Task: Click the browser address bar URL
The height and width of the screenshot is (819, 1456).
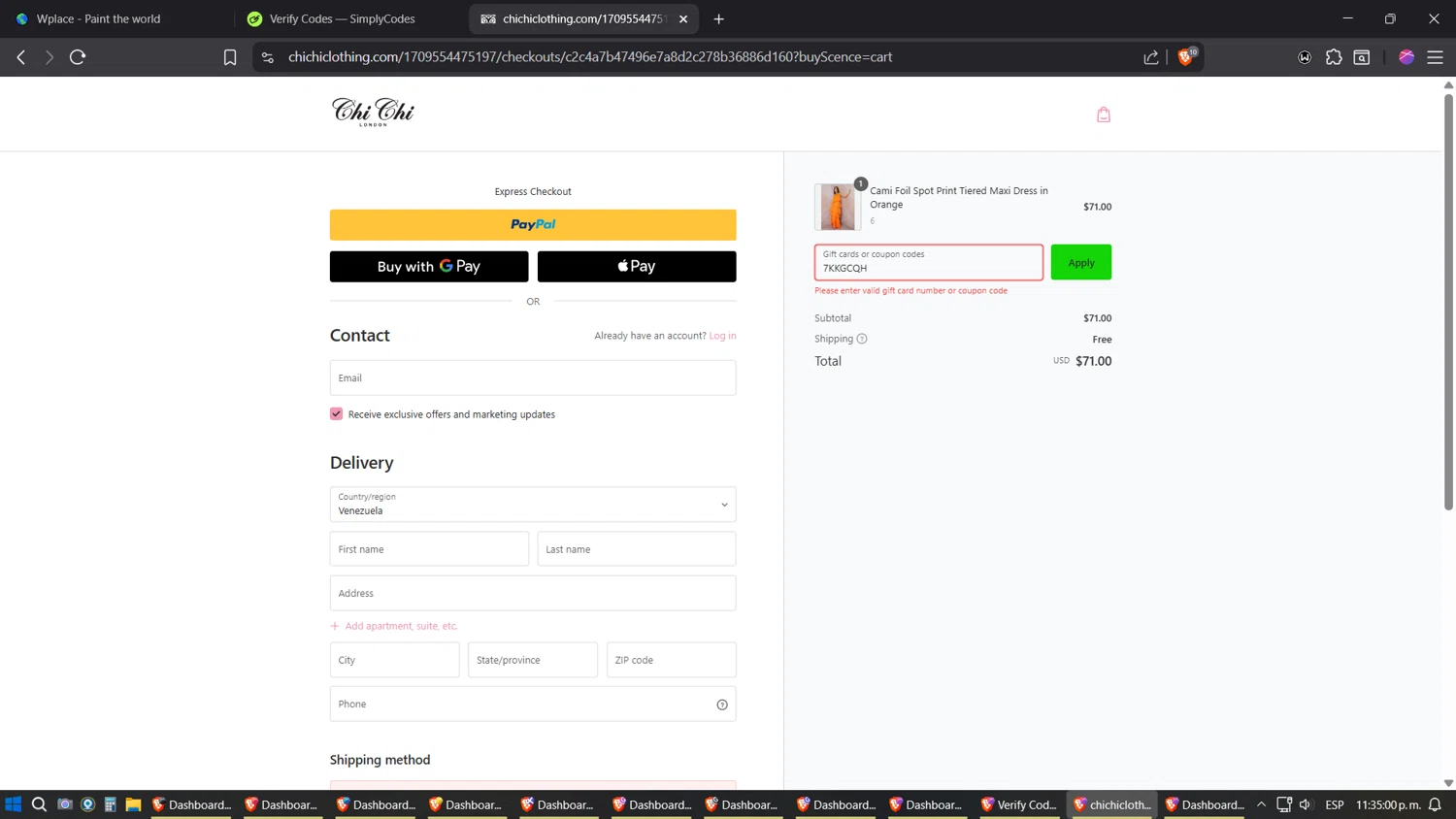Action: (x=590, y=57)
